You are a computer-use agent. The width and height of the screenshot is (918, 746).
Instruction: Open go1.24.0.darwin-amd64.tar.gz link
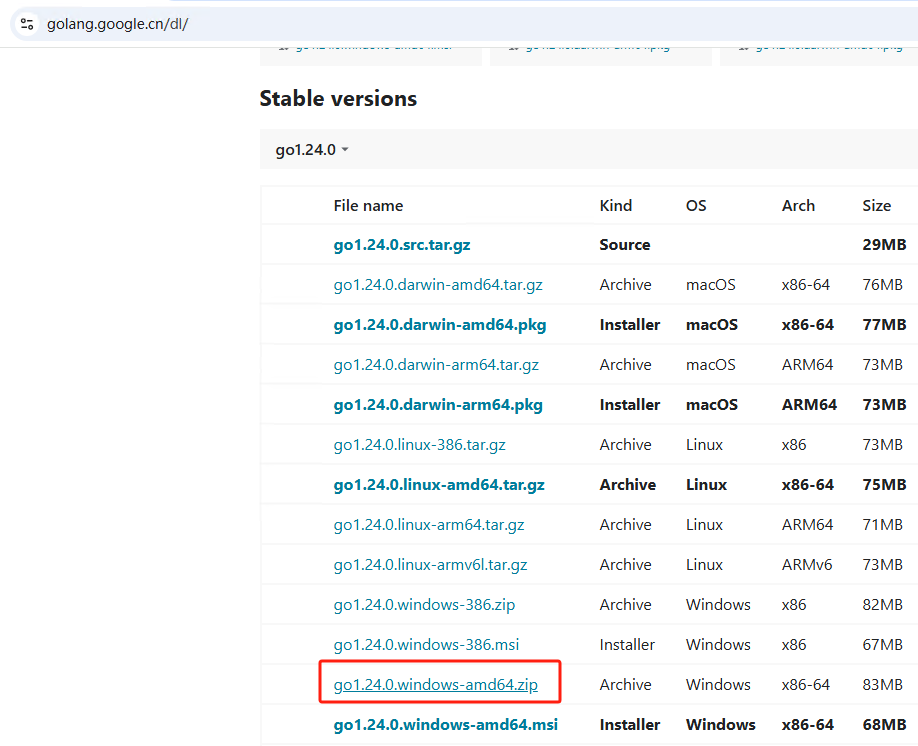tap(438, 285)
